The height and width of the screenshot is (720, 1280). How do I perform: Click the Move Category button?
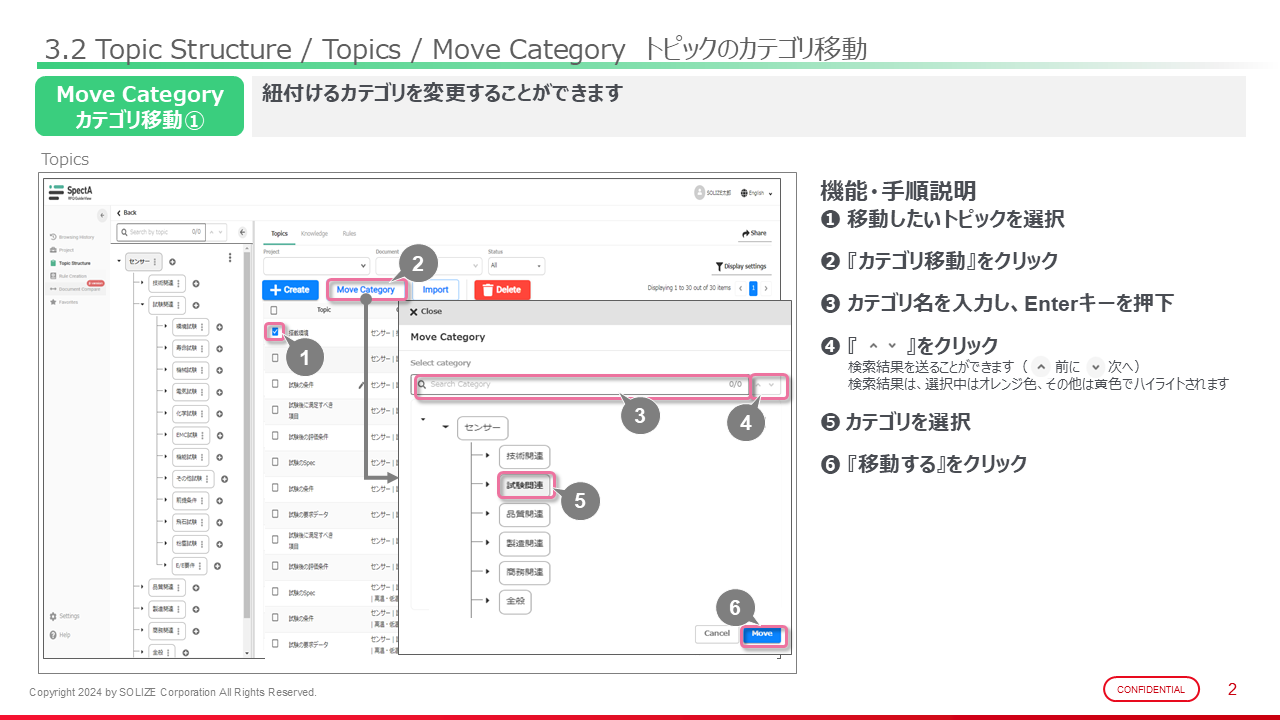[365, 290]
